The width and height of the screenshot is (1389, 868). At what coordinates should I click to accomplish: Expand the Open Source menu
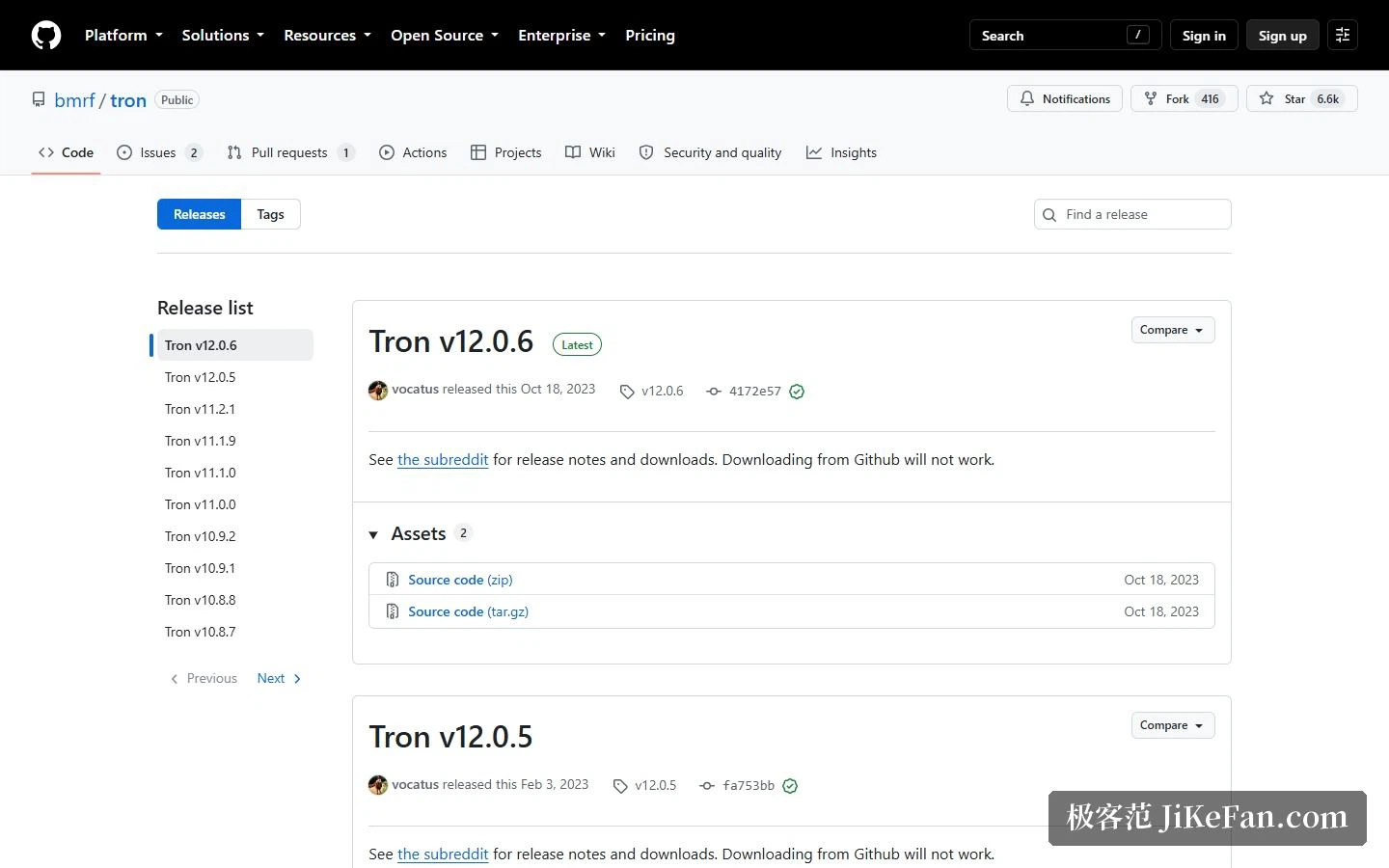click(x=445, y=35)
